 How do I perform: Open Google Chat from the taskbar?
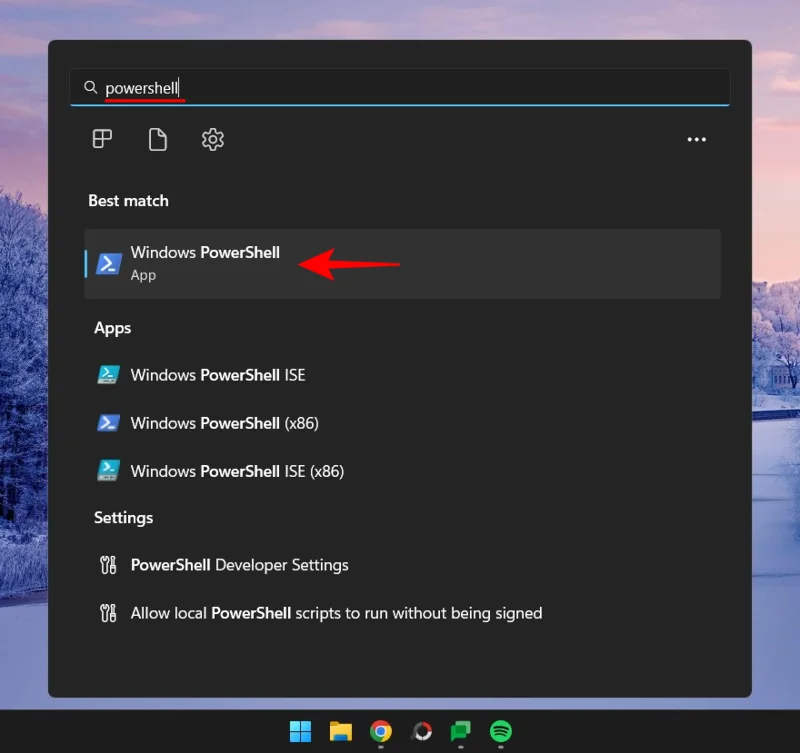[460, 732]
